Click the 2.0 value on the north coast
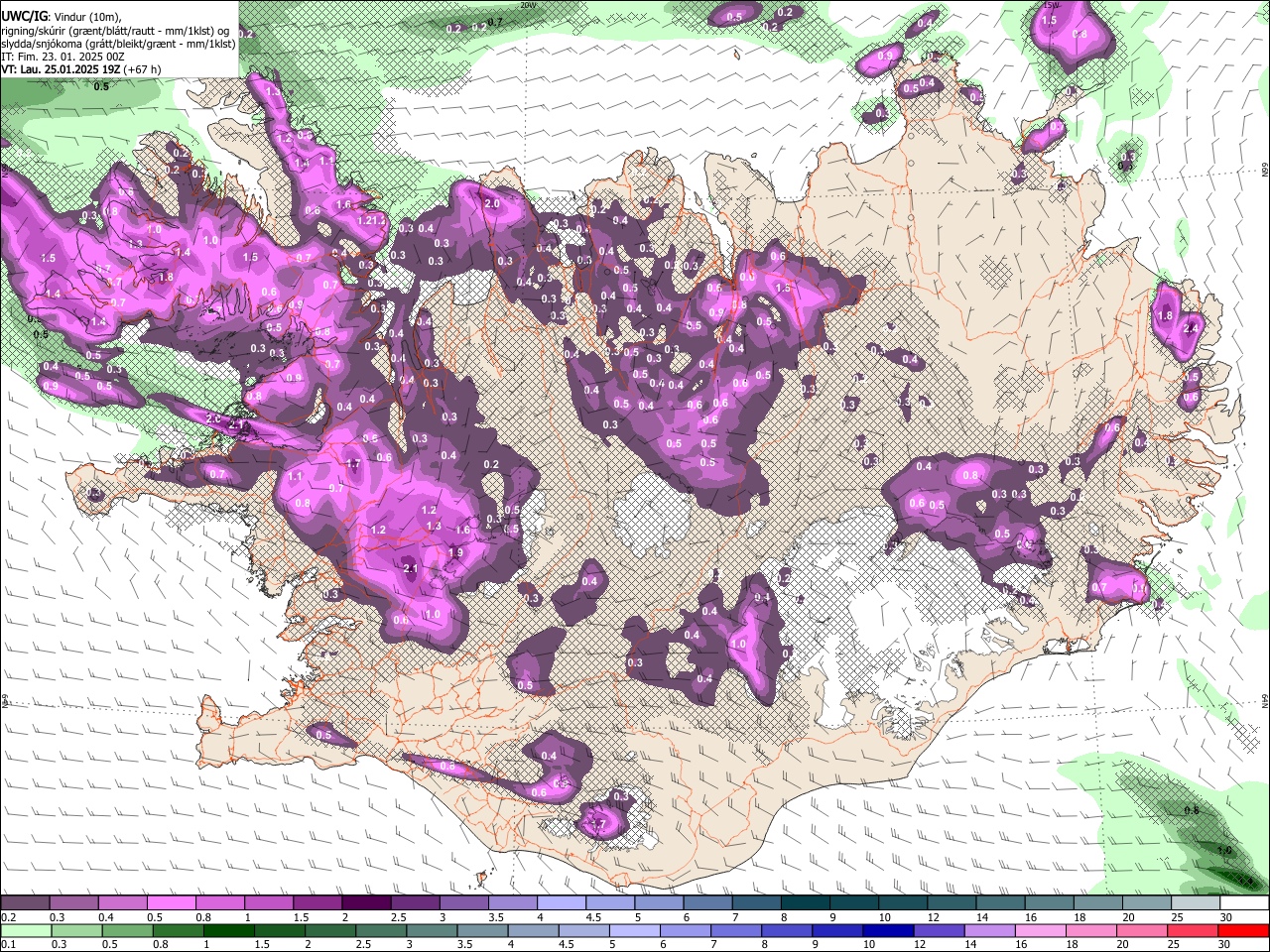The width and height of the screenshot is (1270, 952). click(492, 203)
